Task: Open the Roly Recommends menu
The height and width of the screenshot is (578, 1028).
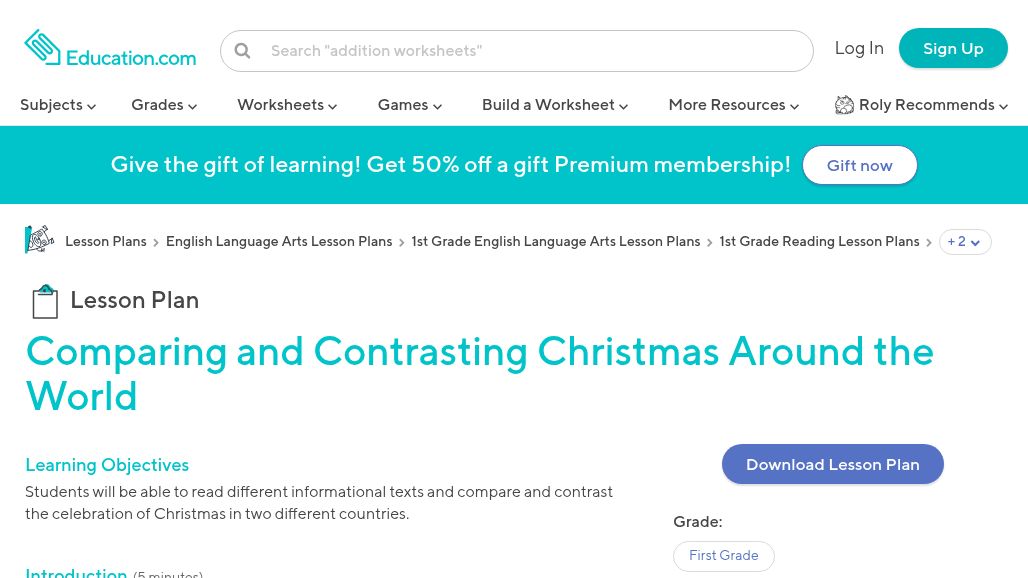Action: [x=932, y=105]
